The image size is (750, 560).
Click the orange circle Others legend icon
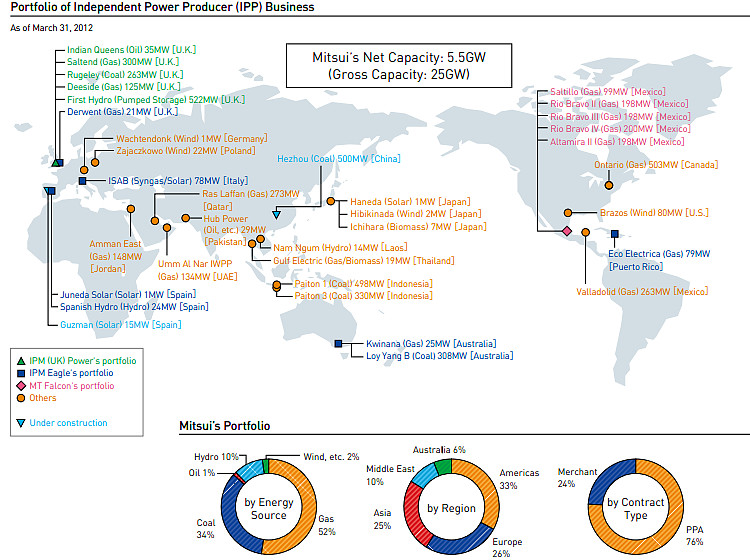pos(21,398)
